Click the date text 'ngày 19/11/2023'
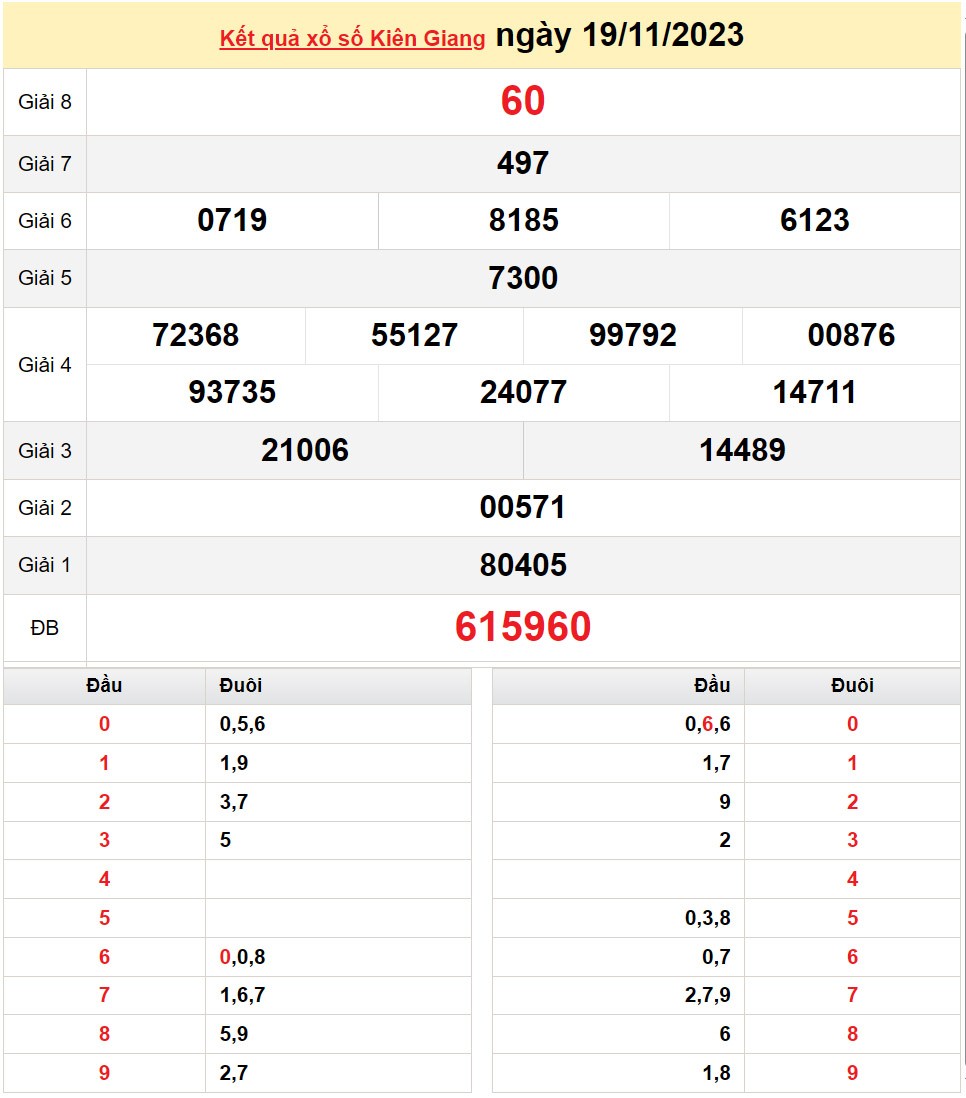Viewport: 966px width, 1098px height. [619, 36]
